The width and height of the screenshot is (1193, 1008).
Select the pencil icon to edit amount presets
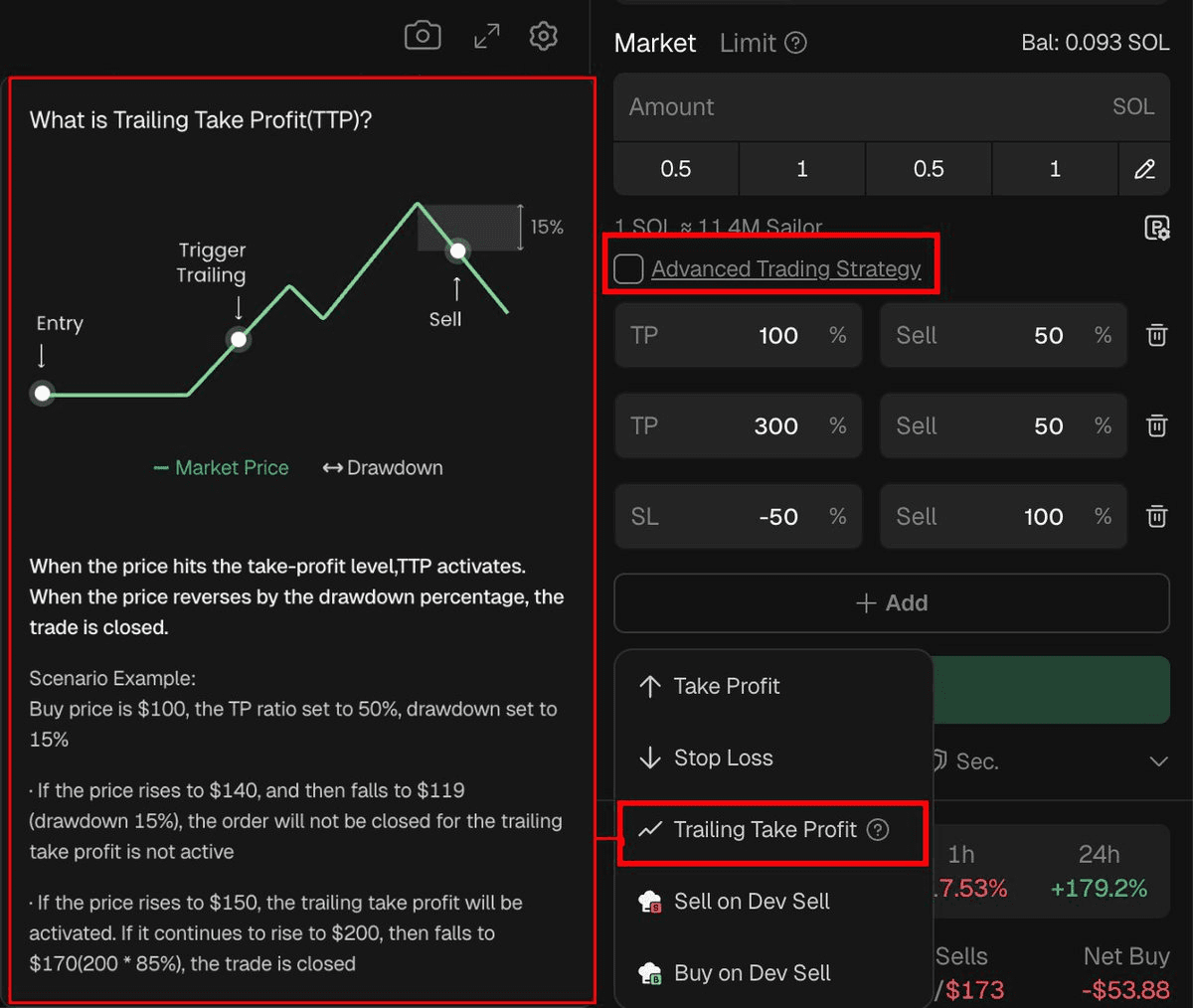pyautogui.click(x=1144, y=169)
